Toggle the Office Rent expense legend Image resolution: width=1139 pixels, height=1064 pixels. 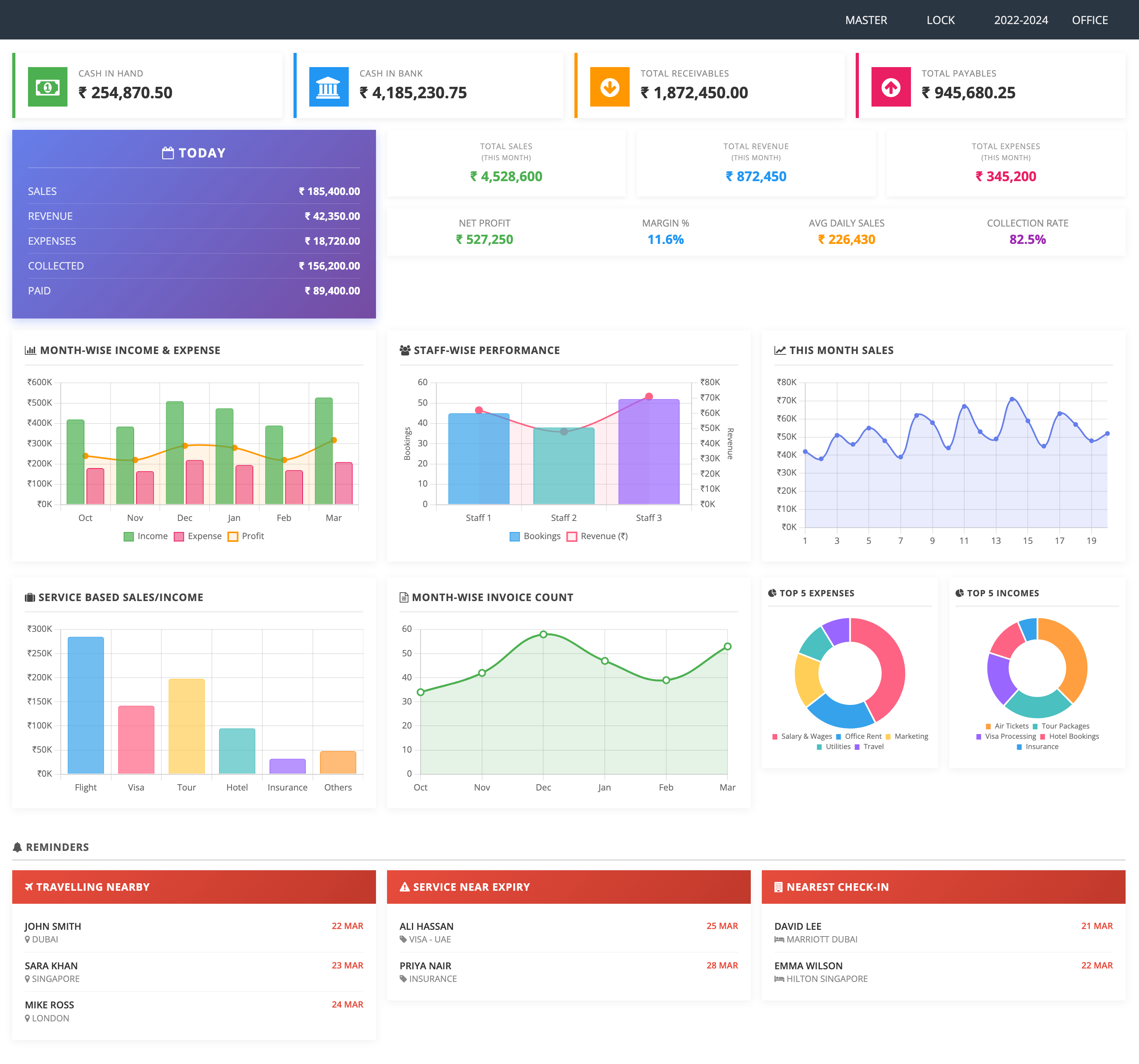point(858,737)
